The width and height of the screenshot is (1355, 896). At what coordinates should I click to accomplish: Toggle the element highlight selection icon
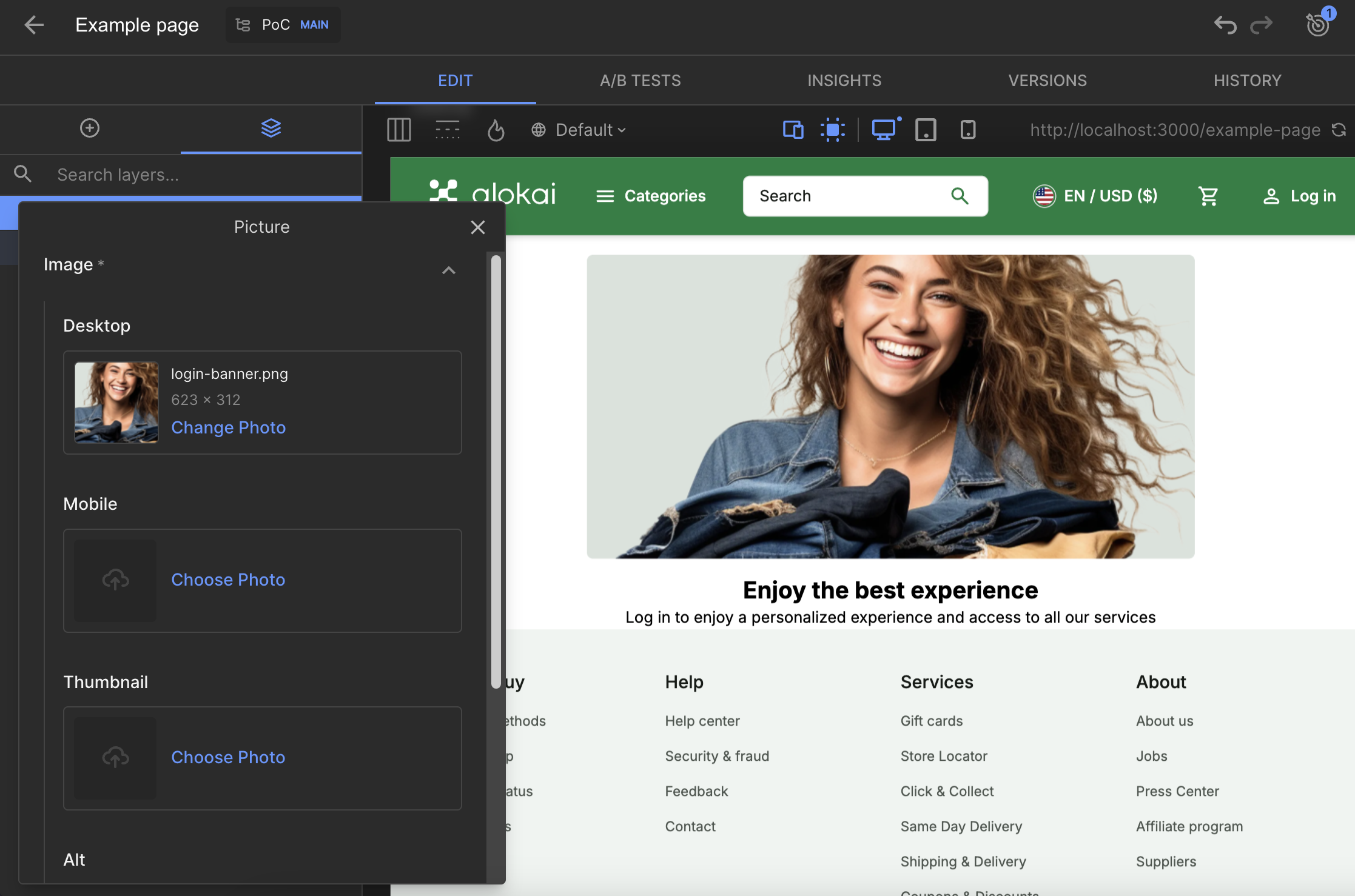tap(833, 130)
